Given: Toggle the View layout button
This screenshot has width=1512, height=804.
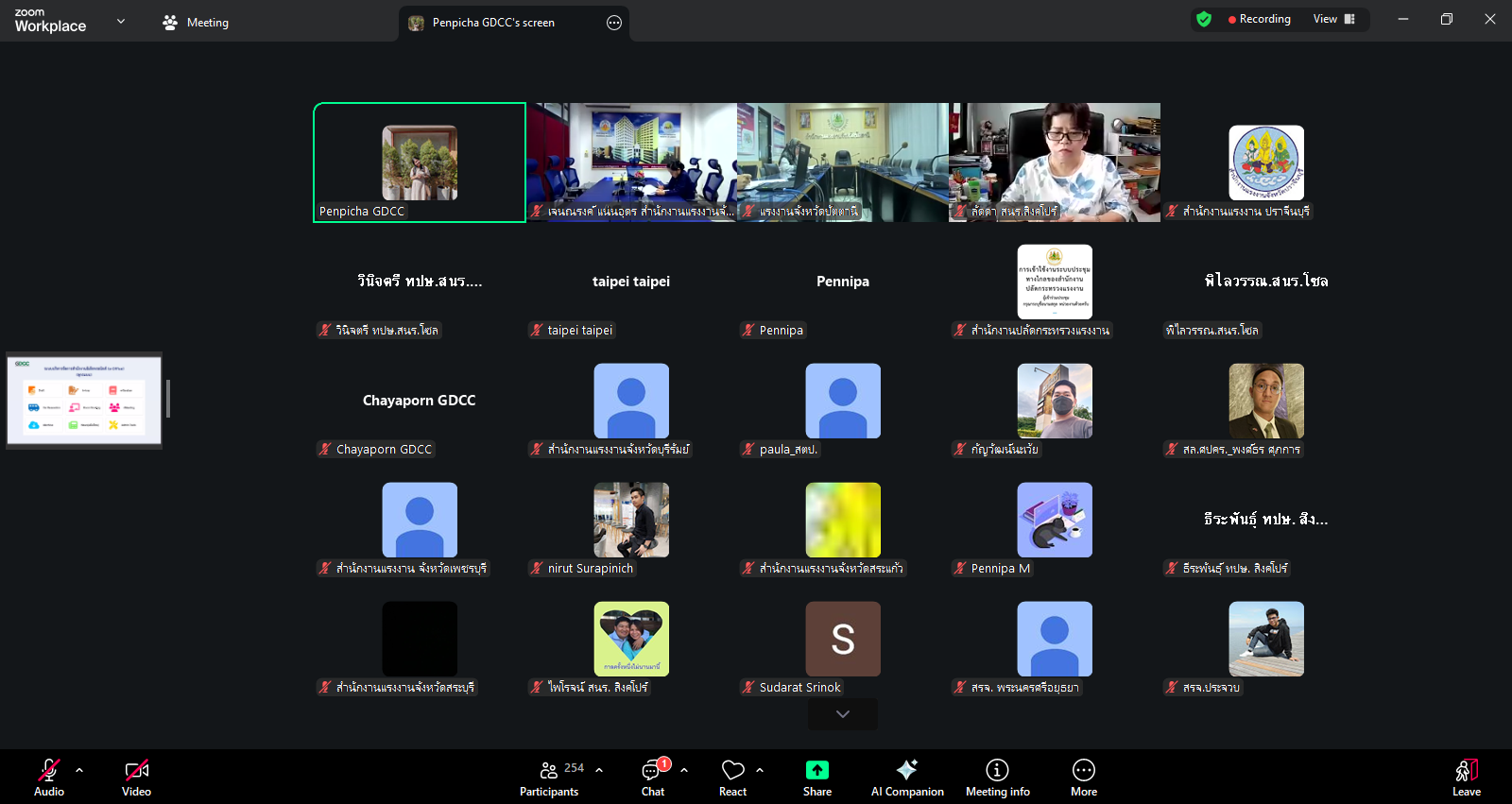Looking at the screenshot, I should pos(1334,19).
